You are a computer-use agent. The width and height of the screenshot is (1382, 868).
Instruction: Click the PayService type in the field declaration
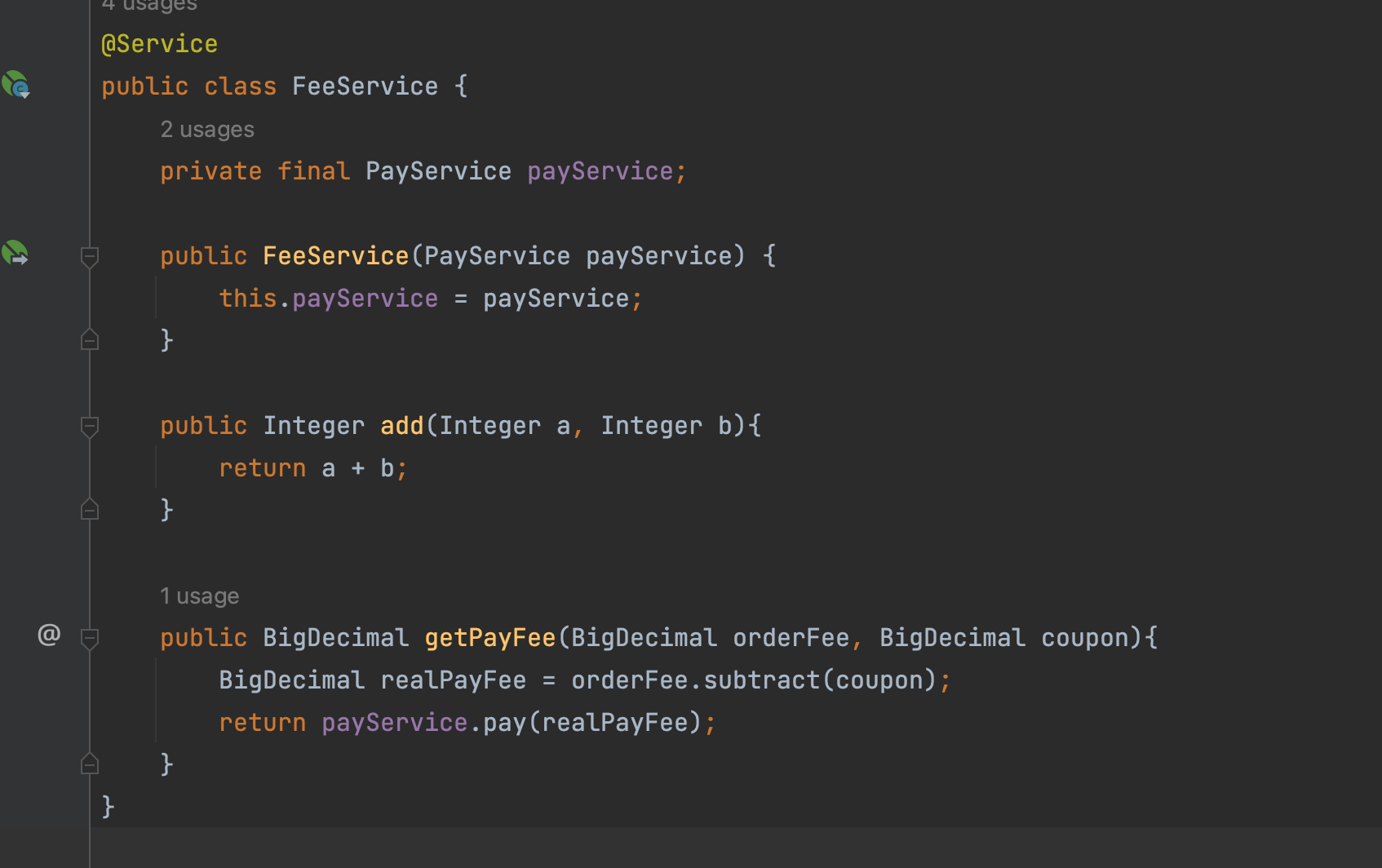(438, 171)
